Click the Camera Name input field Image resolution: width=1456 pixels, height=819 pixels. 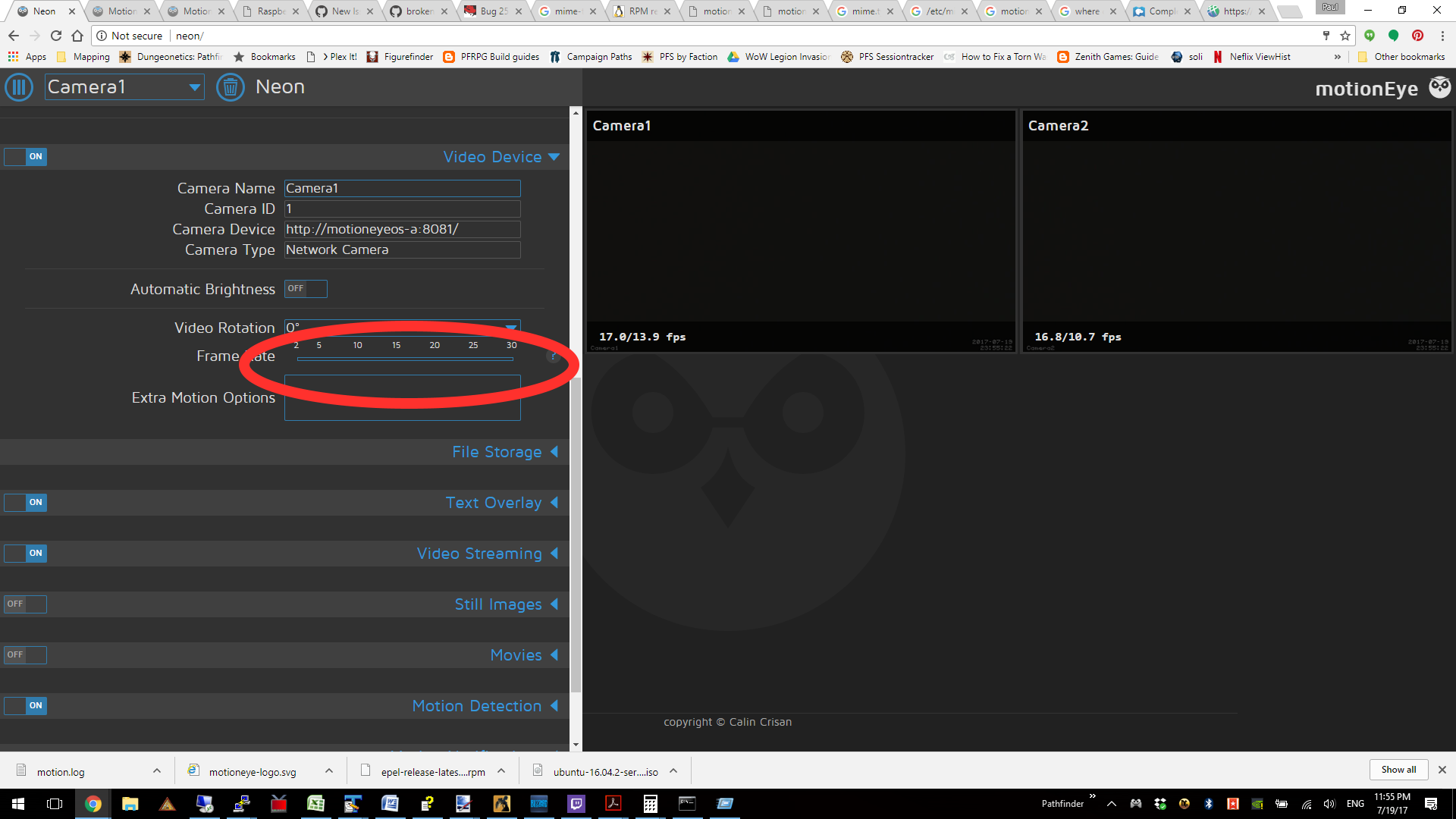point(402,188)
